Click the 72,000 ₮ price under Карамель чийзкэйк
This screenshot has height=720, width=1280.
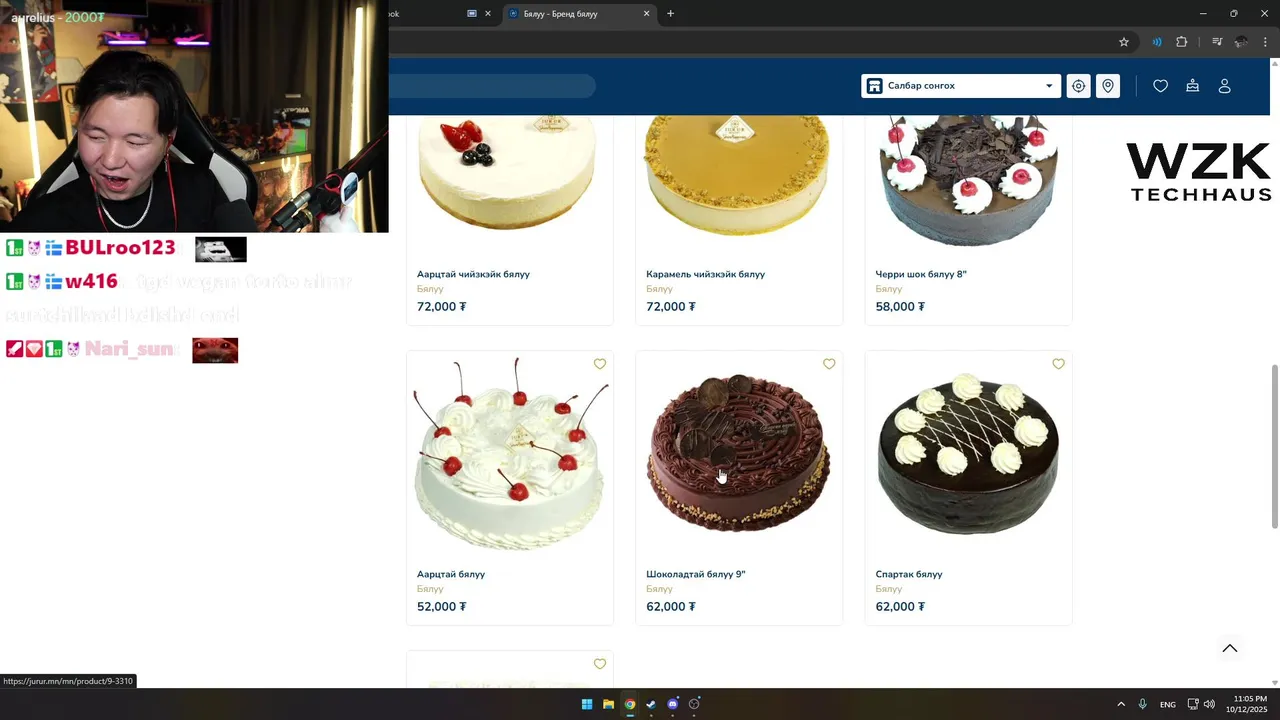pyautogui.click(x=671, y=306)
